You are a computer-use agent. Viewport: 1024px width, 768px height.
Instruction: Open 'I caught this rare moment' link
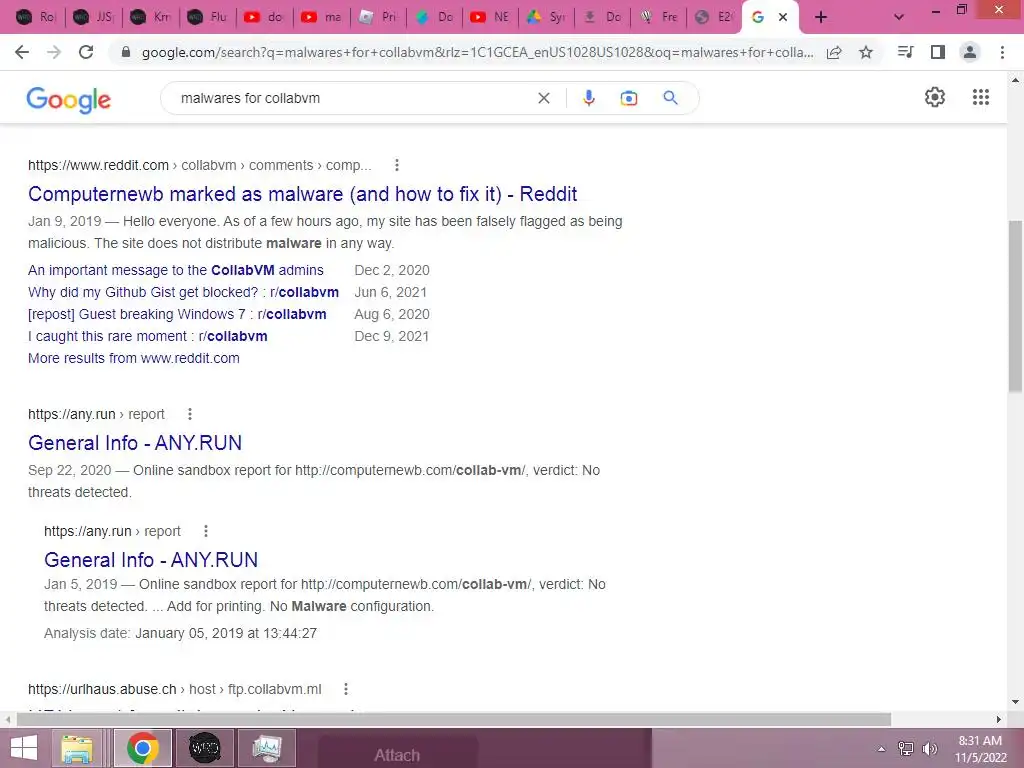click(x=148, y=336)
